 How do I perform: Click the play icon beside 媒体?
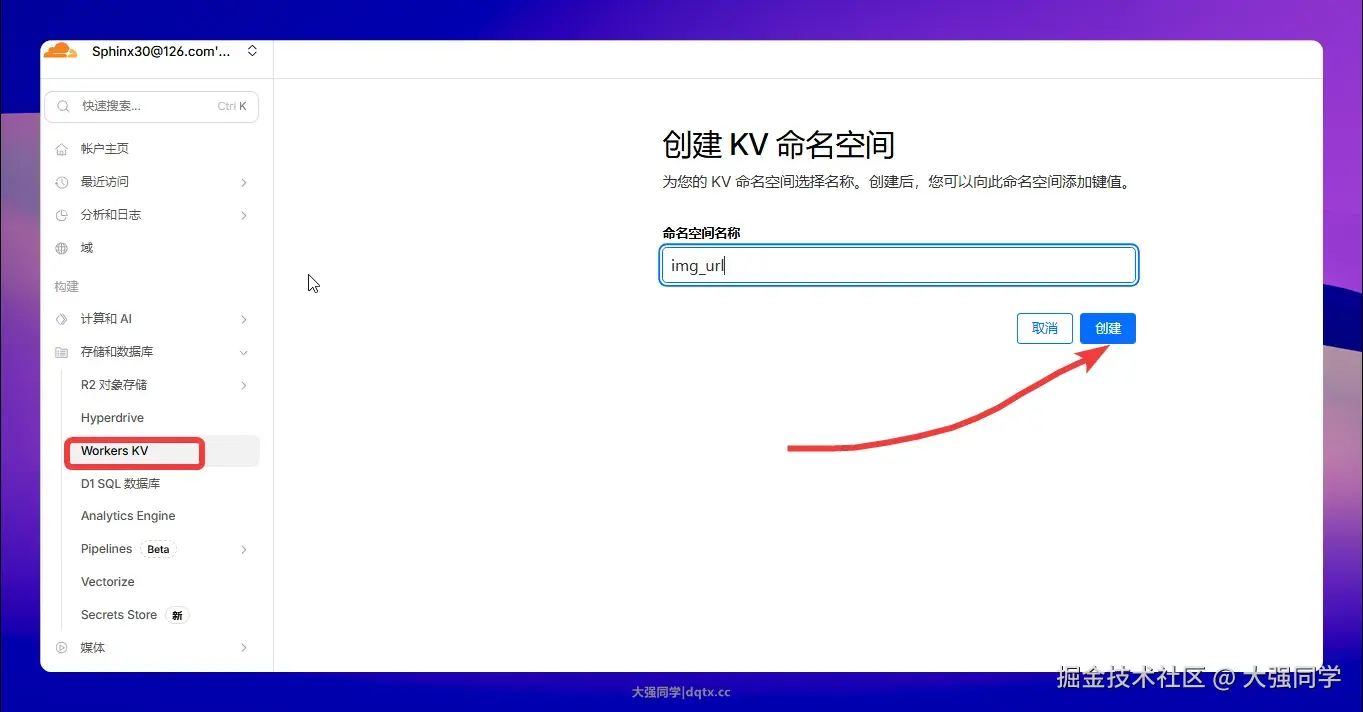(62, 648)
